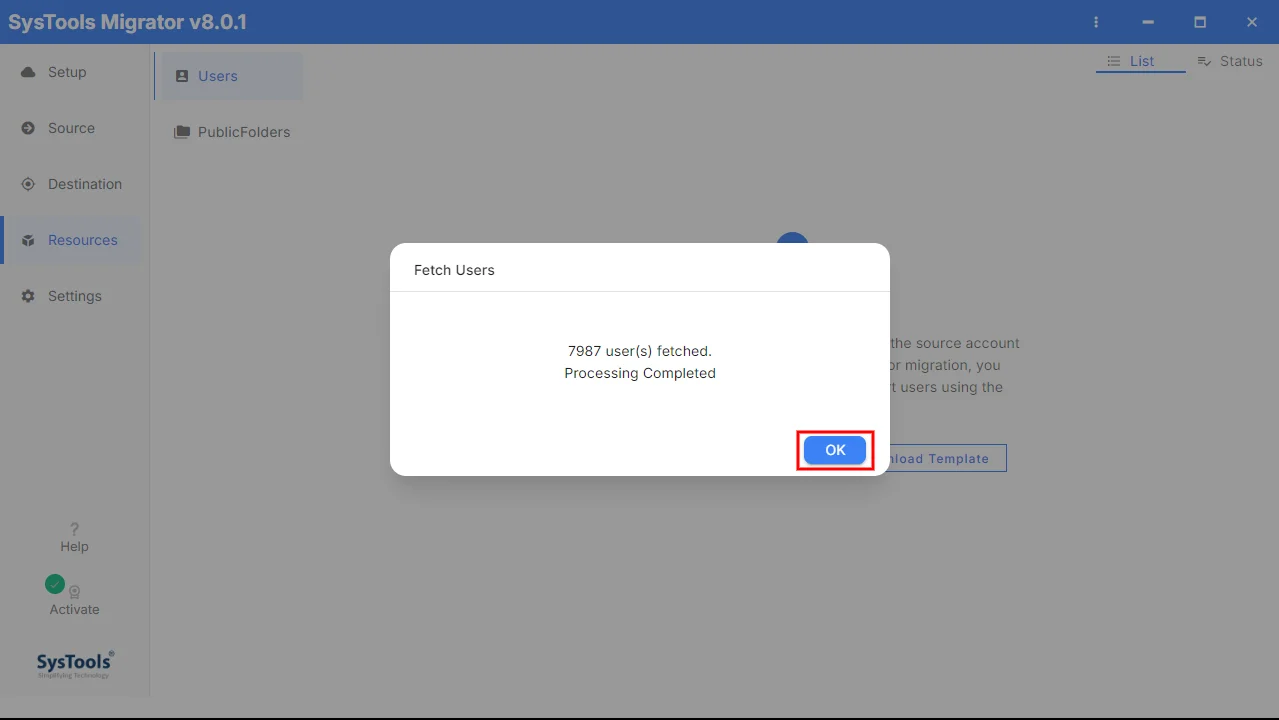Screen dimensions: 1279x720
Task: Open Destination section
Action: [x=70, y=184]
